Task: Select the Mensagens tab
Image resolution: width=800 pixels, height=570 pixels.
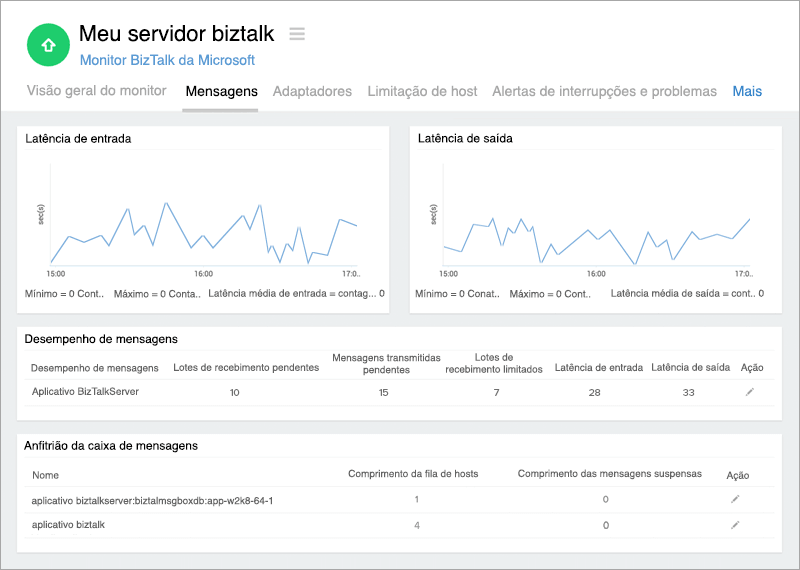Action: coord(221,91)
